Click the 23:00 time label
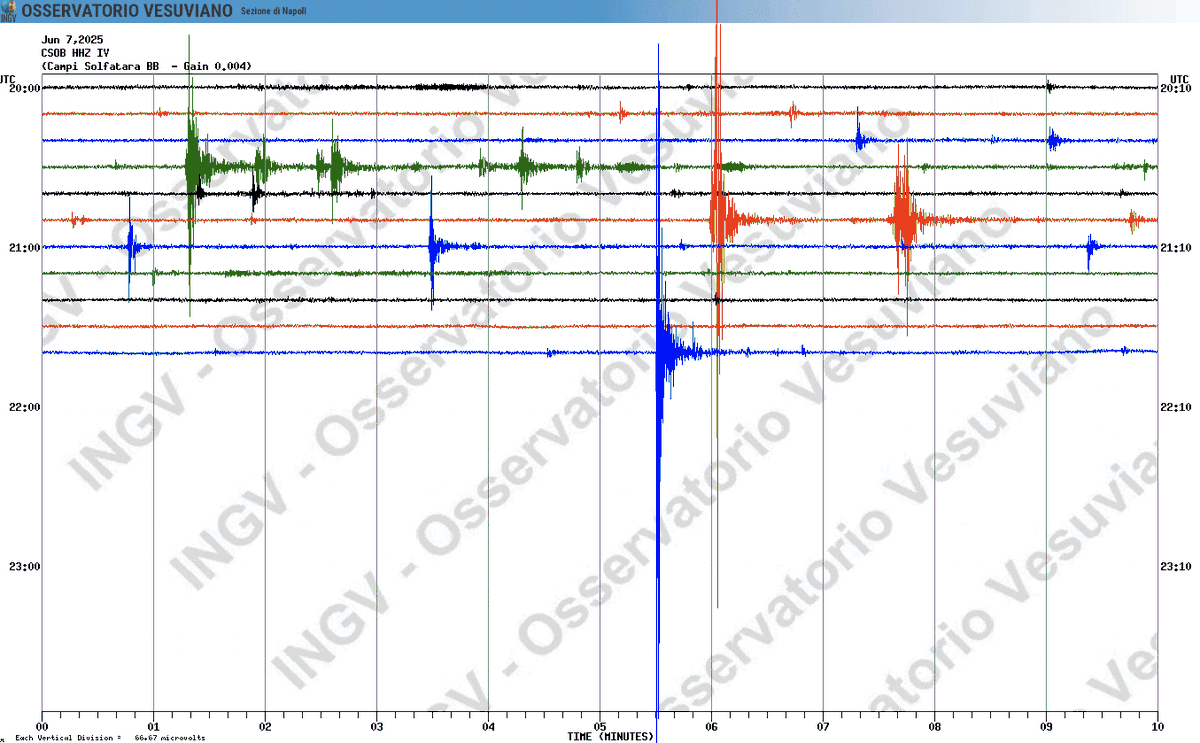 click(26, 566)
